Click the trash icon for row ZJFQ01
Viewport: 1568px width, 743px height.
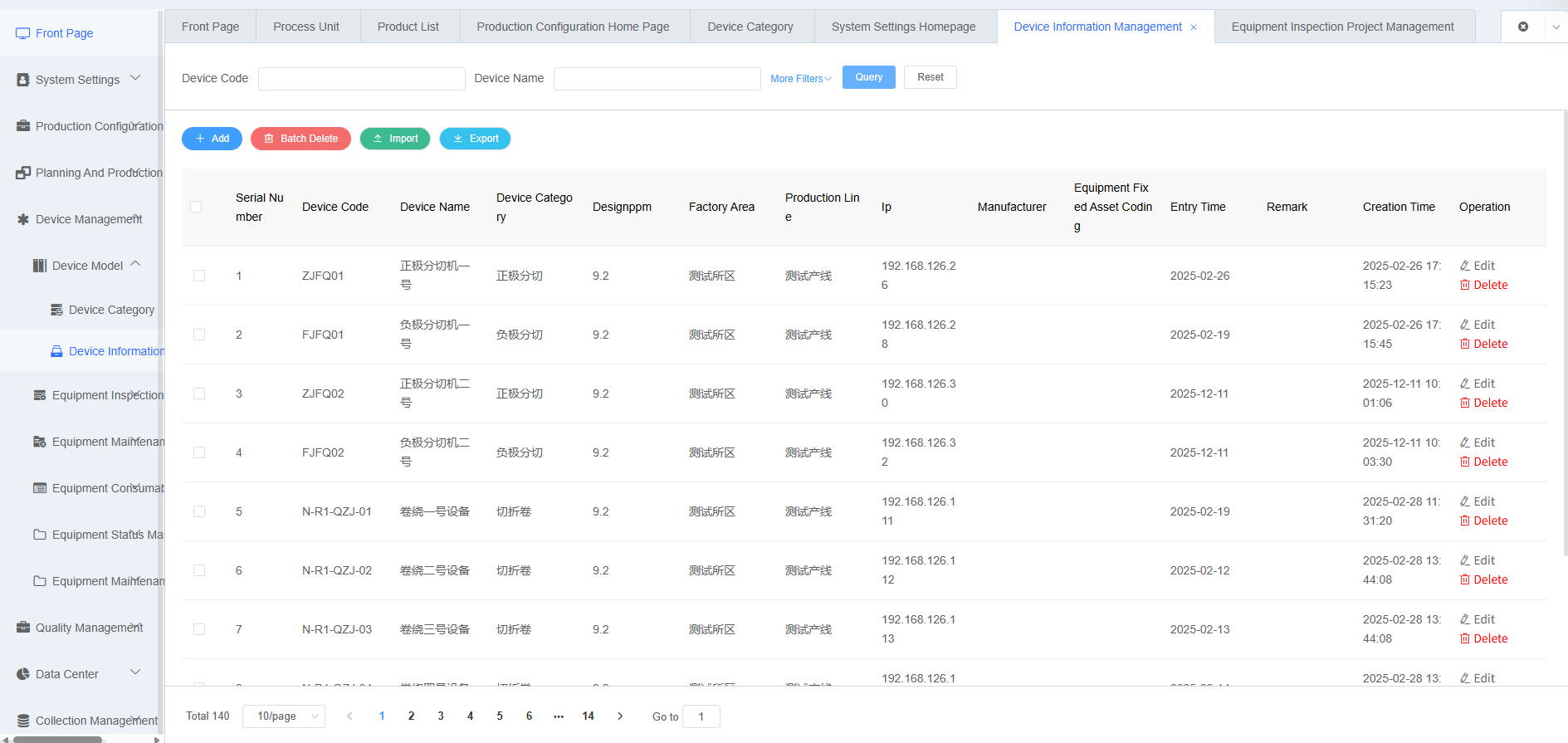pyautogui.click(x=1465, y=285)
